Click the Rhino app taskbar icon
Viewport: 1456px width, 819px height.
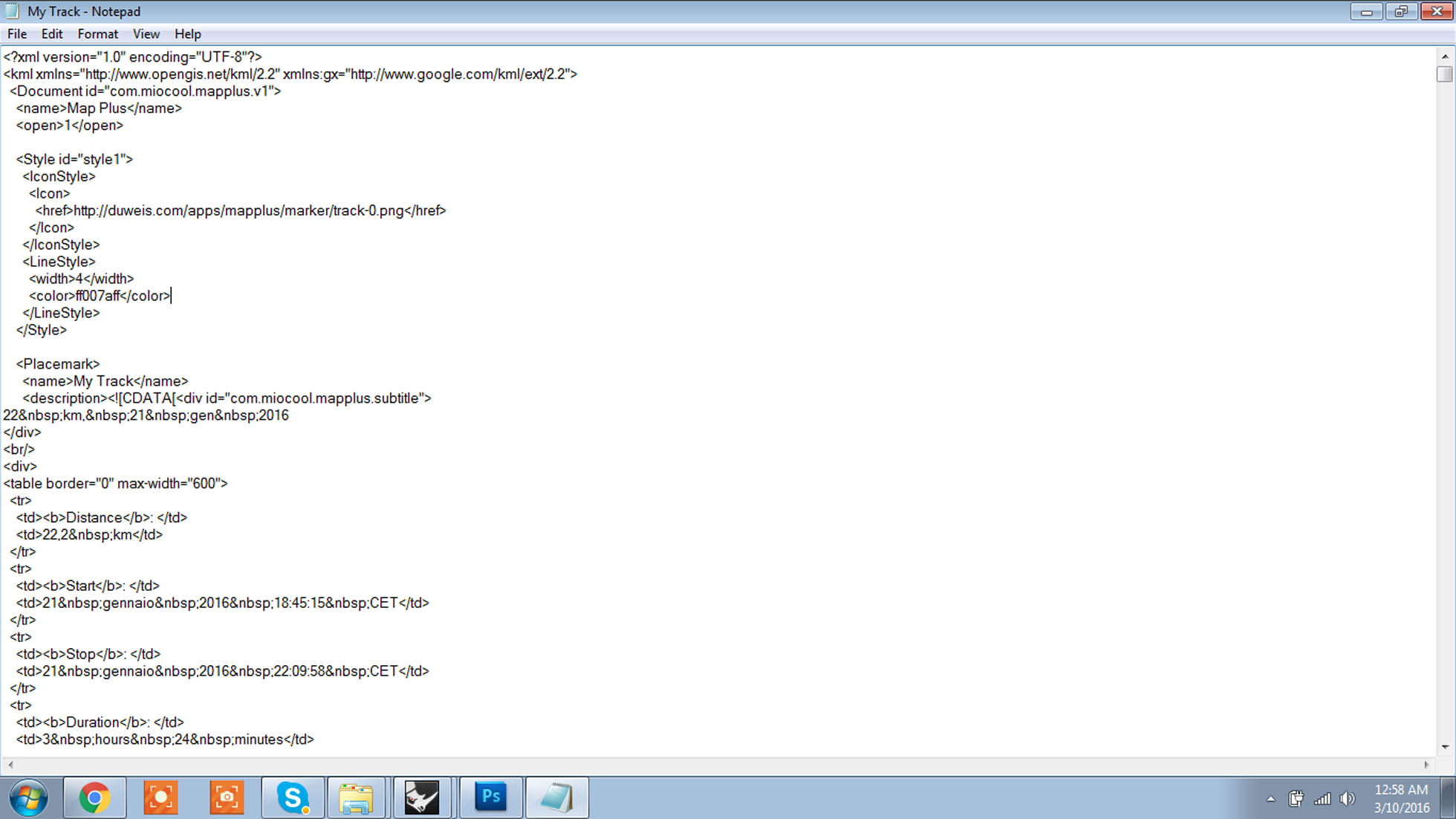click(x=422, y=797)
